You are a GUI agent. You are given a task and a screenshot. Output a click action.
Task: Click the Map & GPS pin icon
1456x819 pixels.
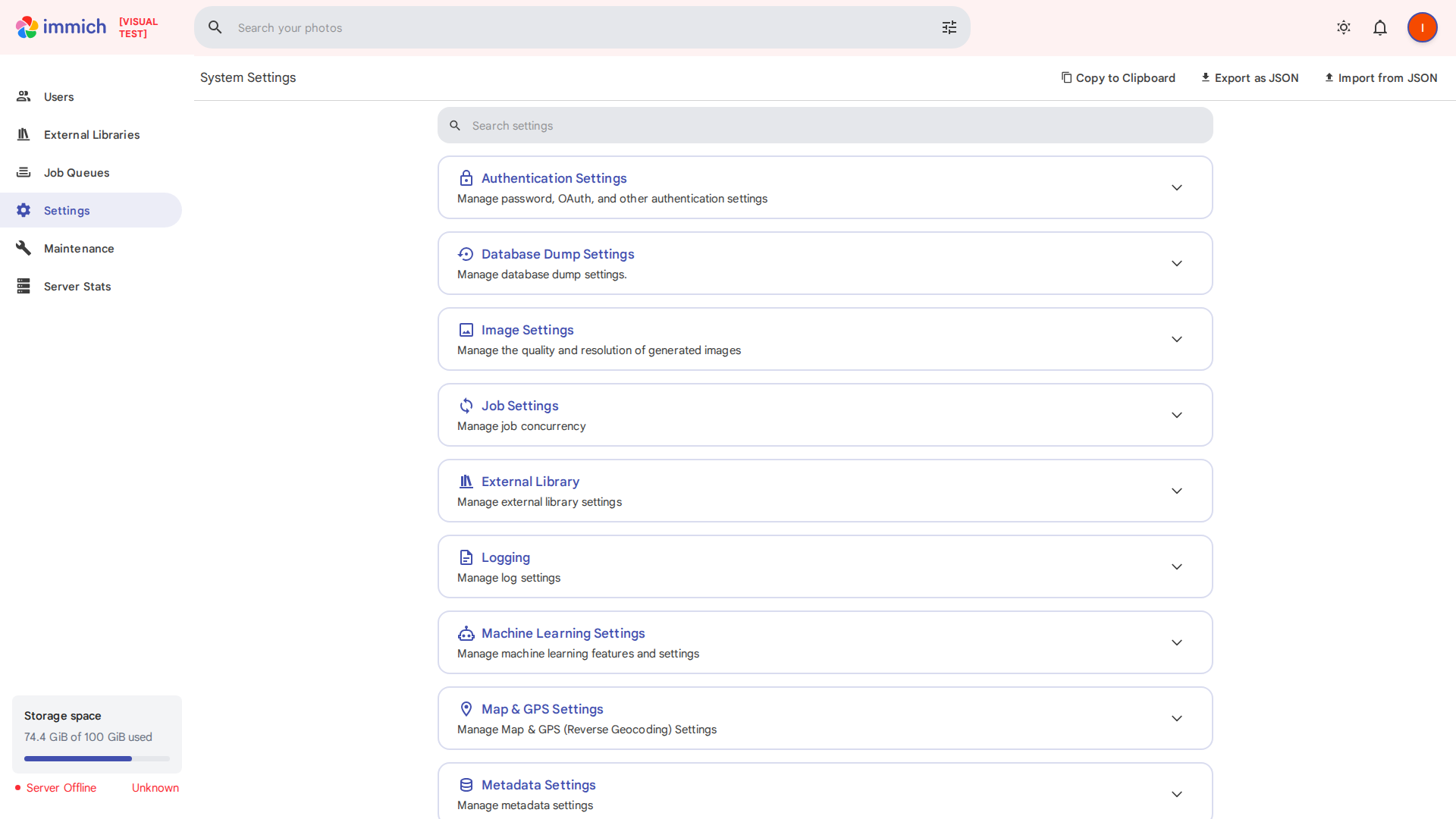click(x=466, y=709)
